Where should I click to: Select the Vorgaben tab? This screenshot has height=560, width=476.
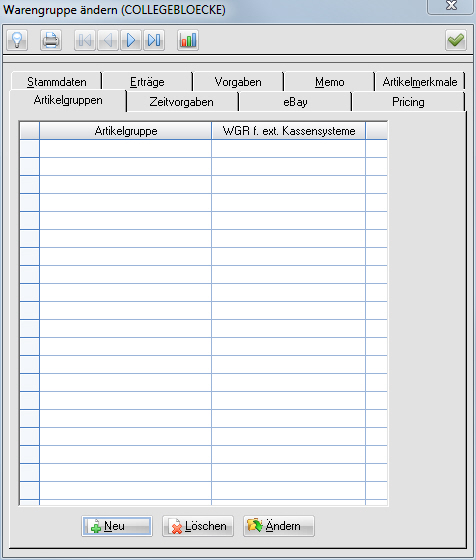tap(238, 82)
